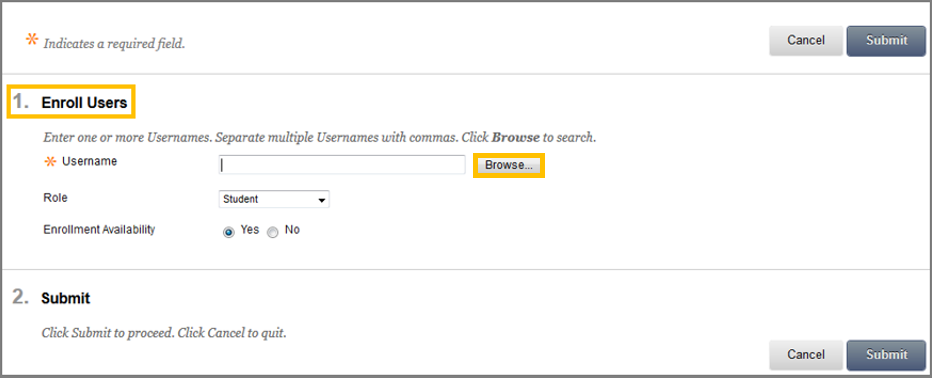The width and height of the screenshot is (932, 378).
Task: Click the 'Yes' label text
Action: point(250,229)
